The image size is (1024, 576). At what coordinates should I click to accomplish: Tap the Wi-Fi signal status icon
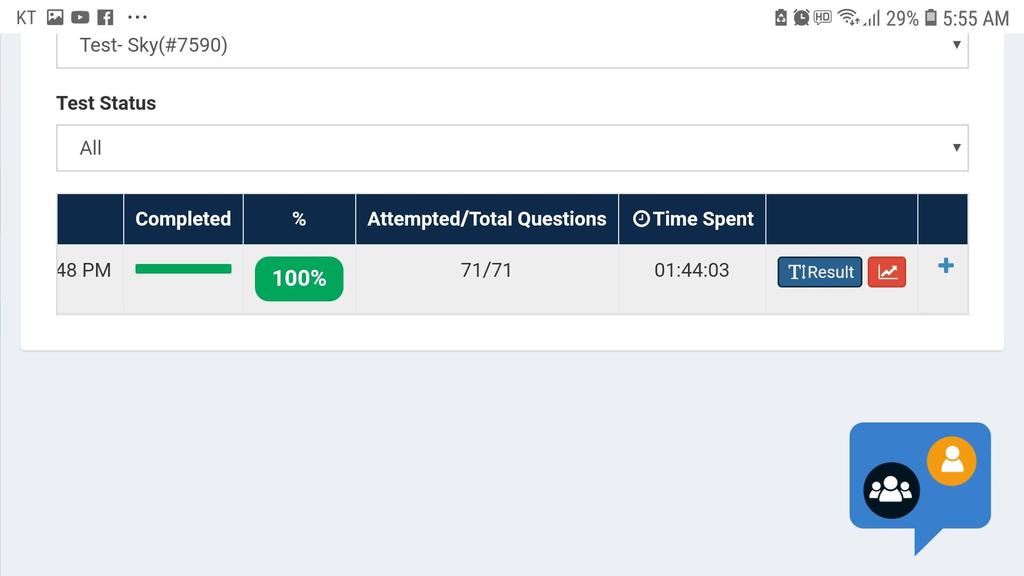848,17
